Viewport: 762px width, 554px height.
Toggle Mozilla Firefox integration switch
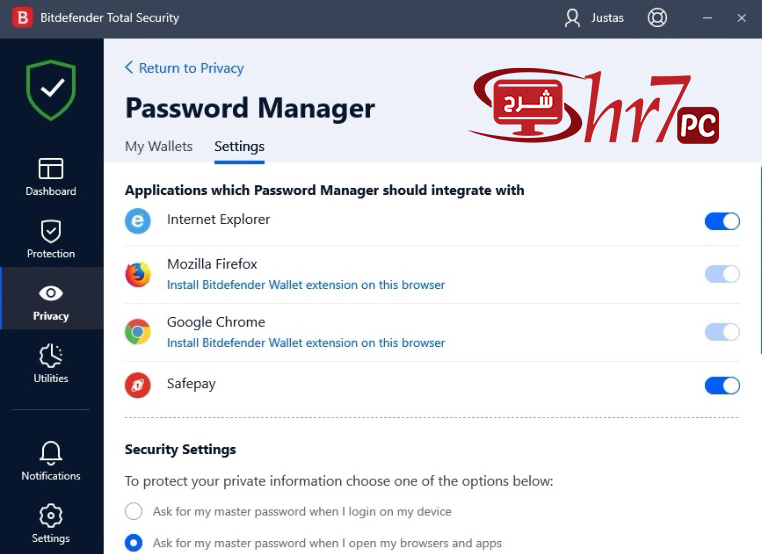pos(722,274)
